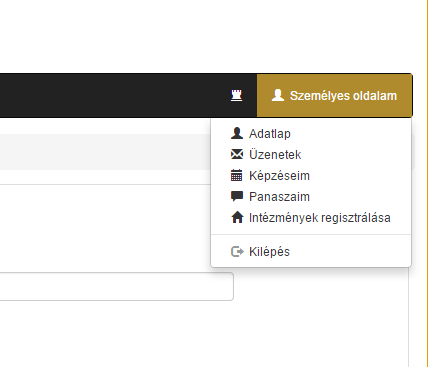Screen dimensions: 428x367
Task: Click the envelope icon beside Üzenetek
Action: (237, 154)
